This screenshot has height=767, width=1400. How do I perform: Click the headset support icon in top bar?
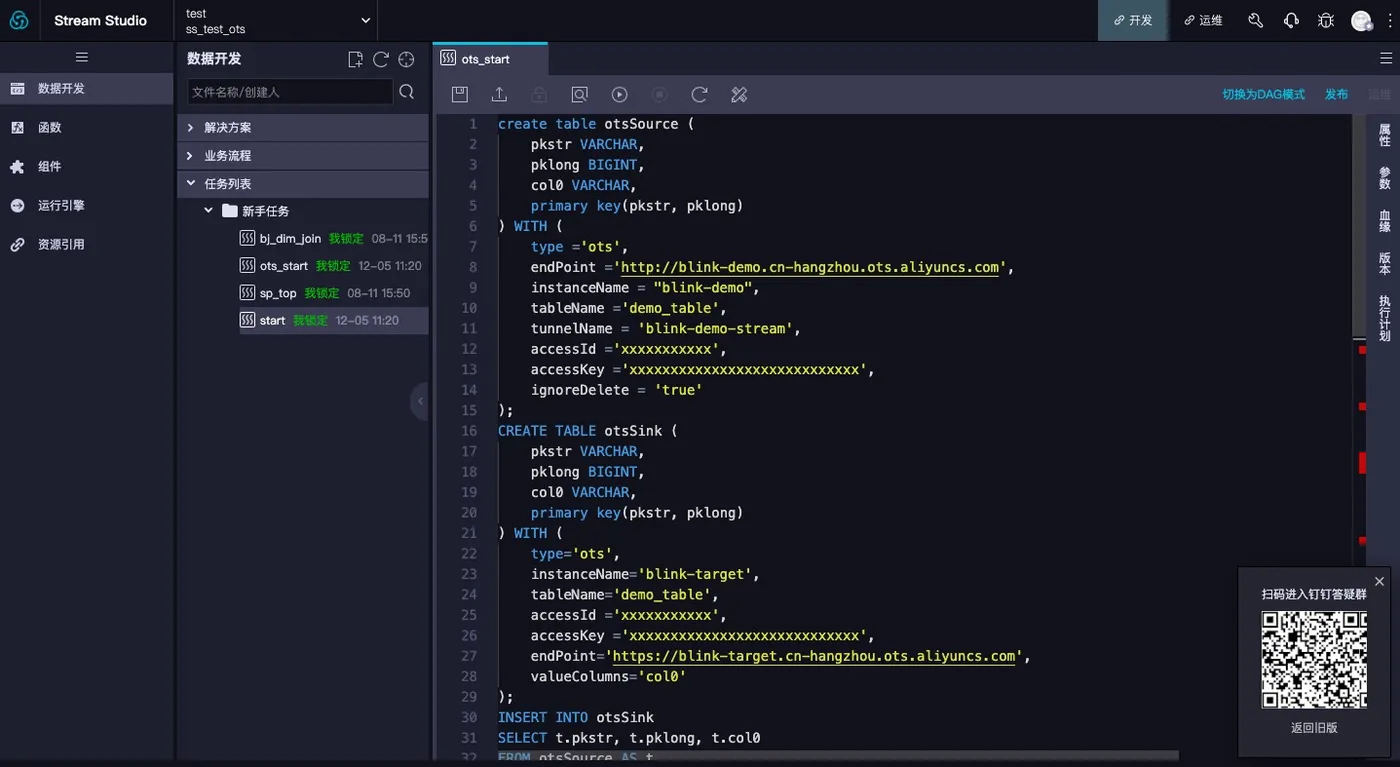click(1291, 20)
